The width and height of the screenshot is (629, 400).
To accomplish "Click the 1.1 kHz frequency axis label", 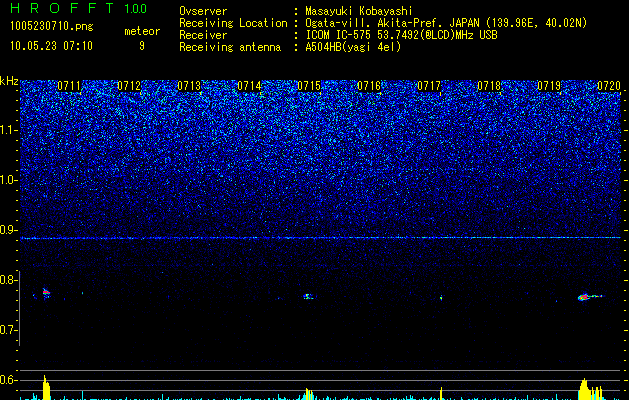I will (9, 130).
